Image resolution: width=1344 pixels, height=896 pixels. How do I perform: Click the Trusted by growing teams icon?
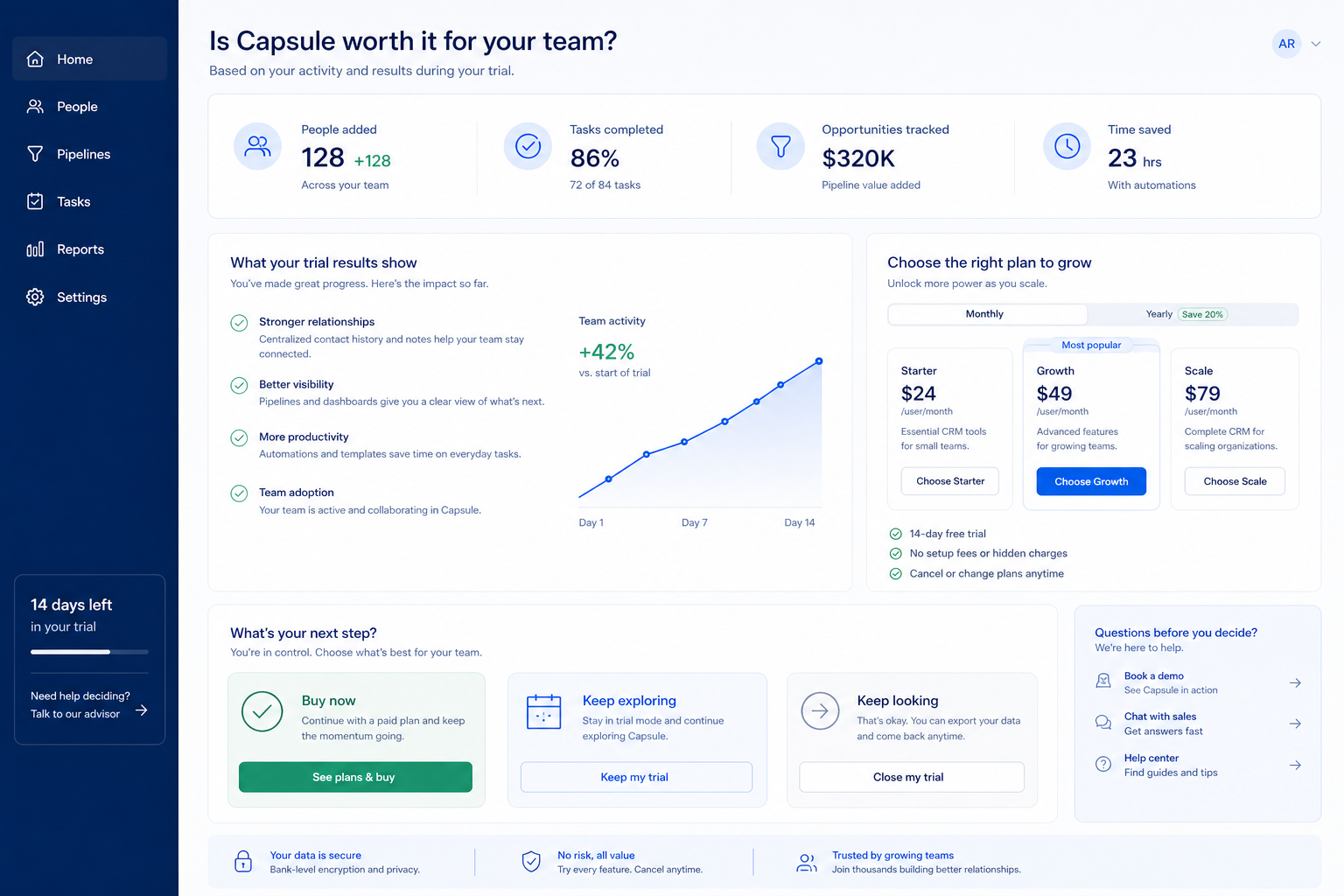click(x=807, y=863)
